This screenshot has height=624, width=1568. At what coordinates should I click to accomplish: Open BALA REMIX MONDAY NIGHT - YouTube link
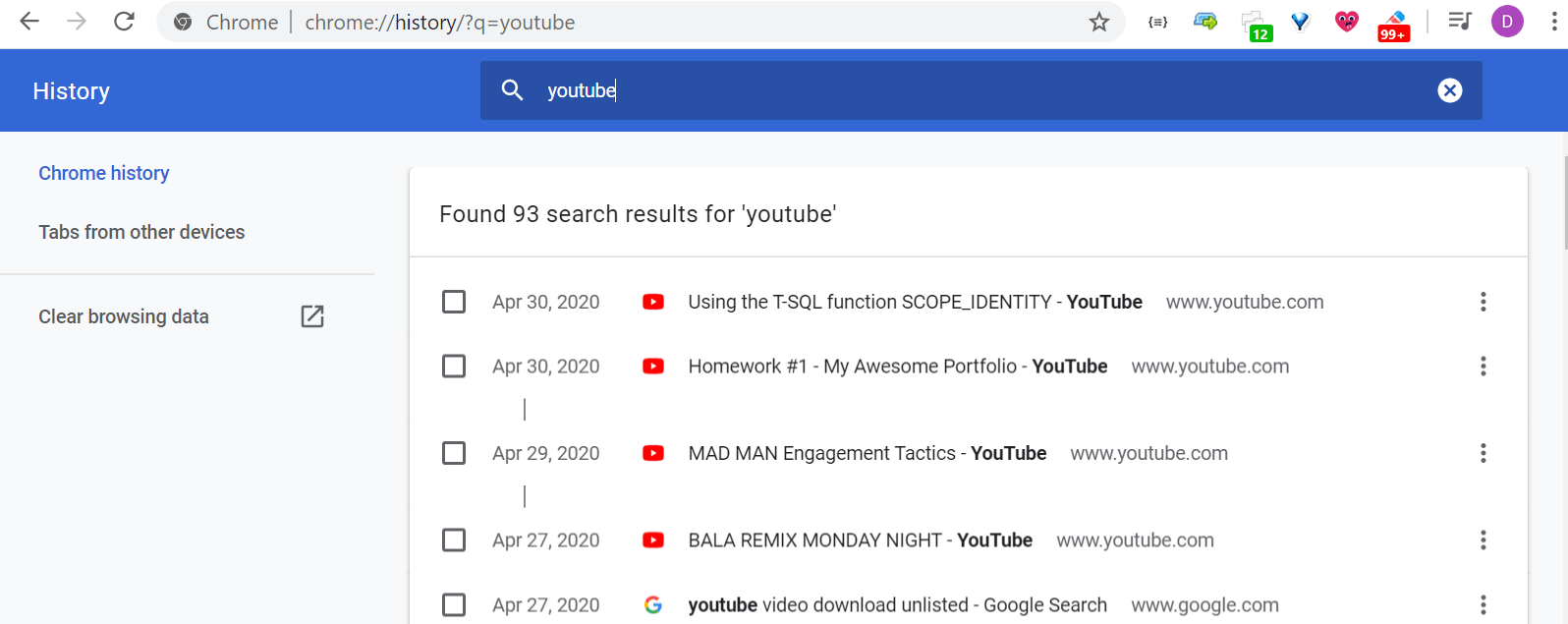[x=861, y=540]
